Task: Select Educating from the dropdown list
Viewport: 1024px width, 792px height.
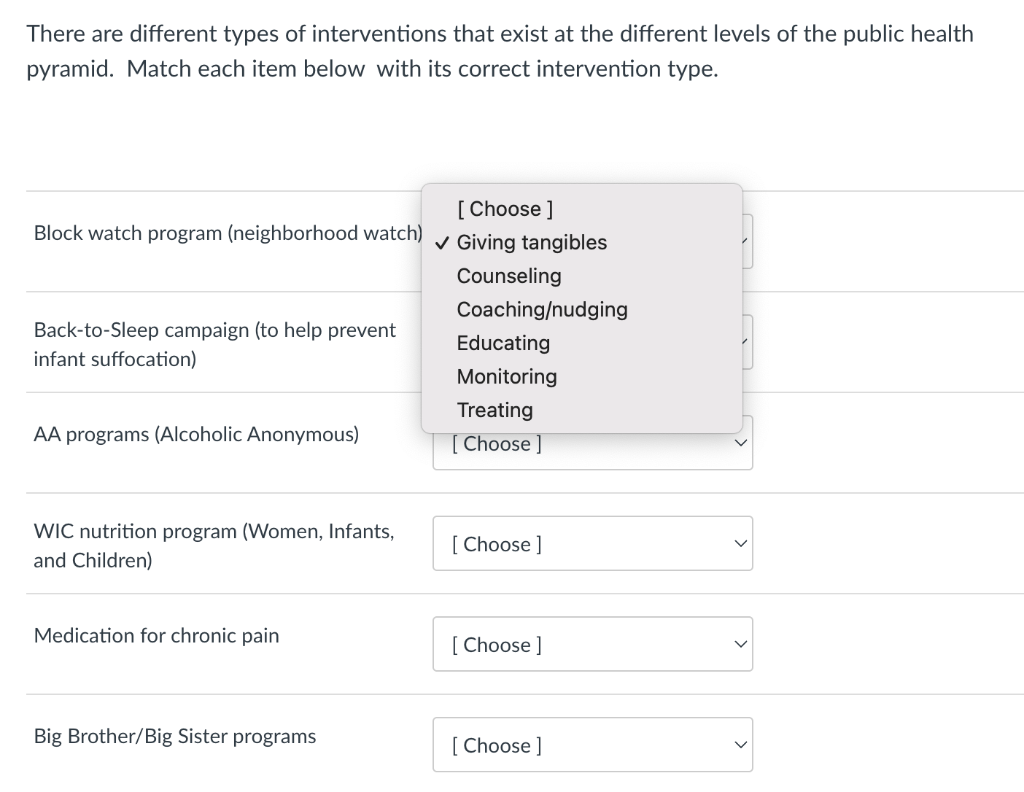Action: (503, 343)
